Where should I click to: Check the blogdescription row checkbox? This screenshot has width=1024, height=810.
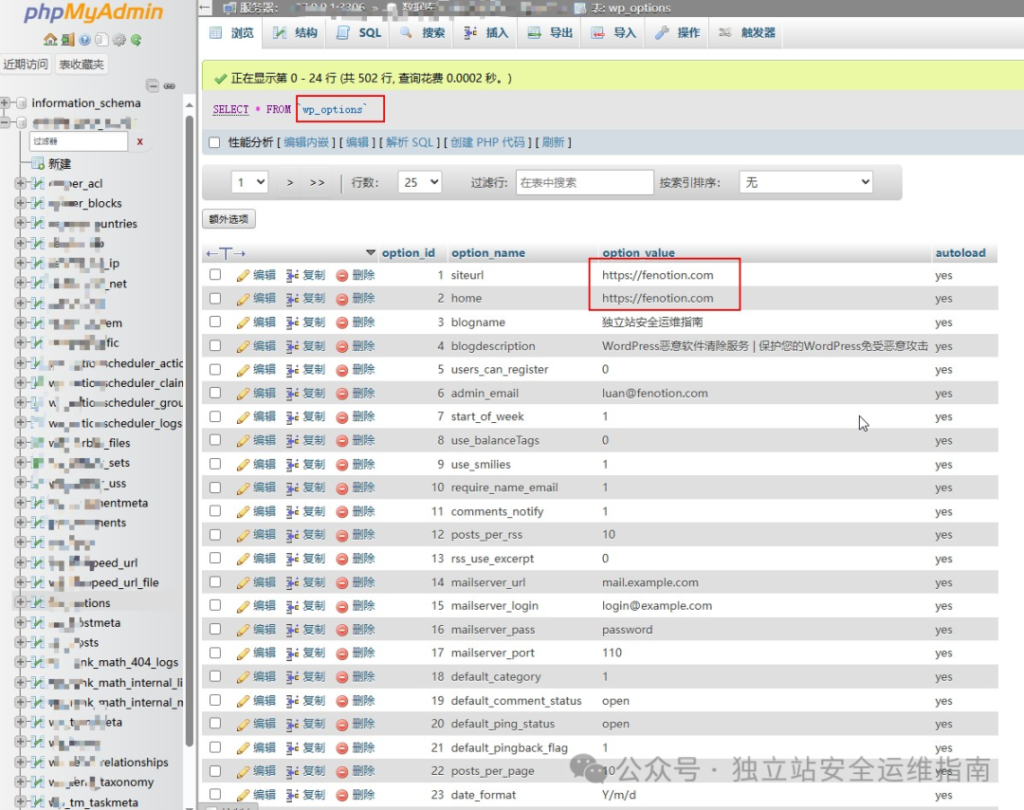pos(215,346)
